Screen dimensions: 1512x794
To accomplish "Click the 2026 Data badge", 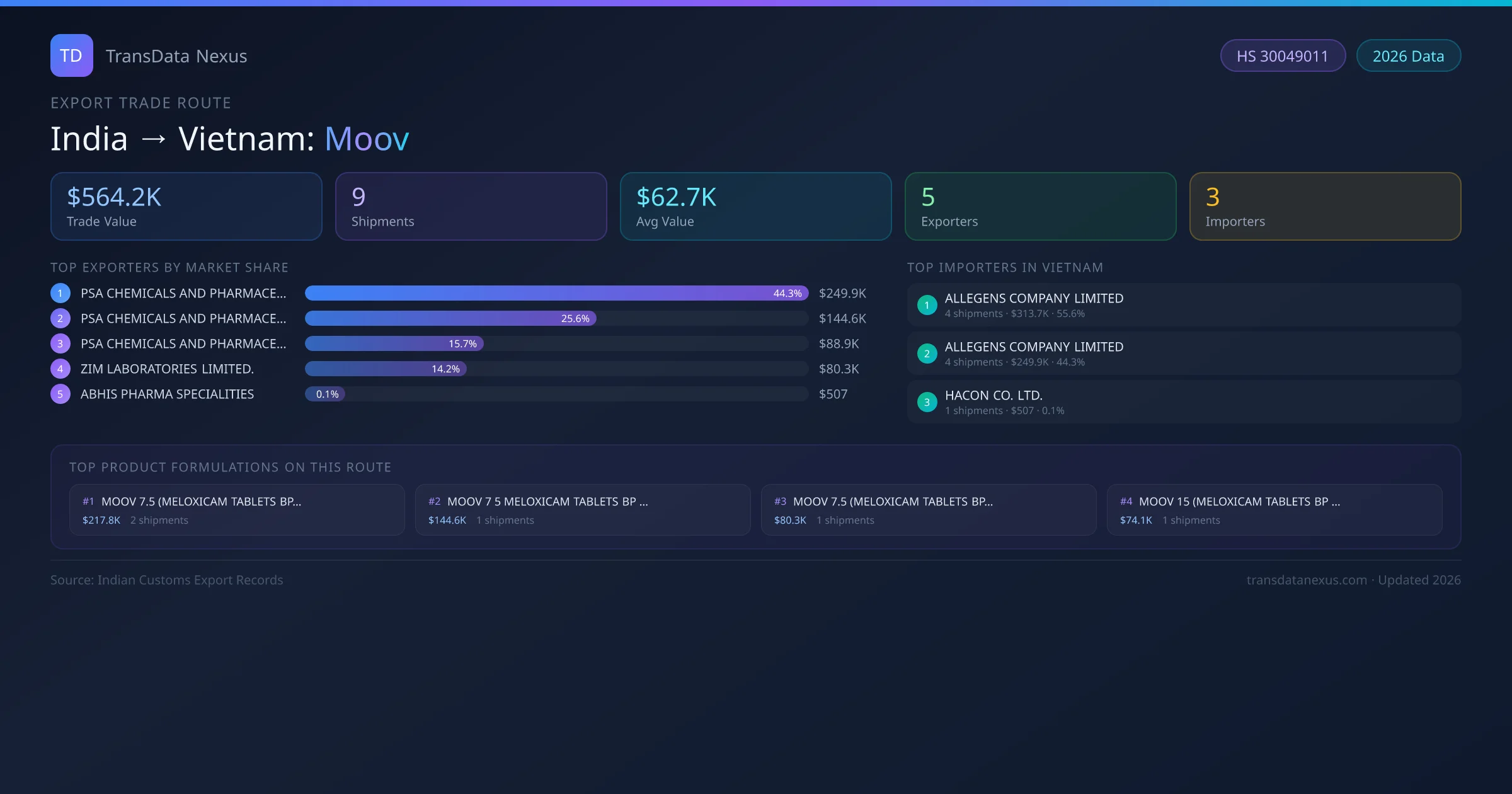I will click(x=1408, y=56).
